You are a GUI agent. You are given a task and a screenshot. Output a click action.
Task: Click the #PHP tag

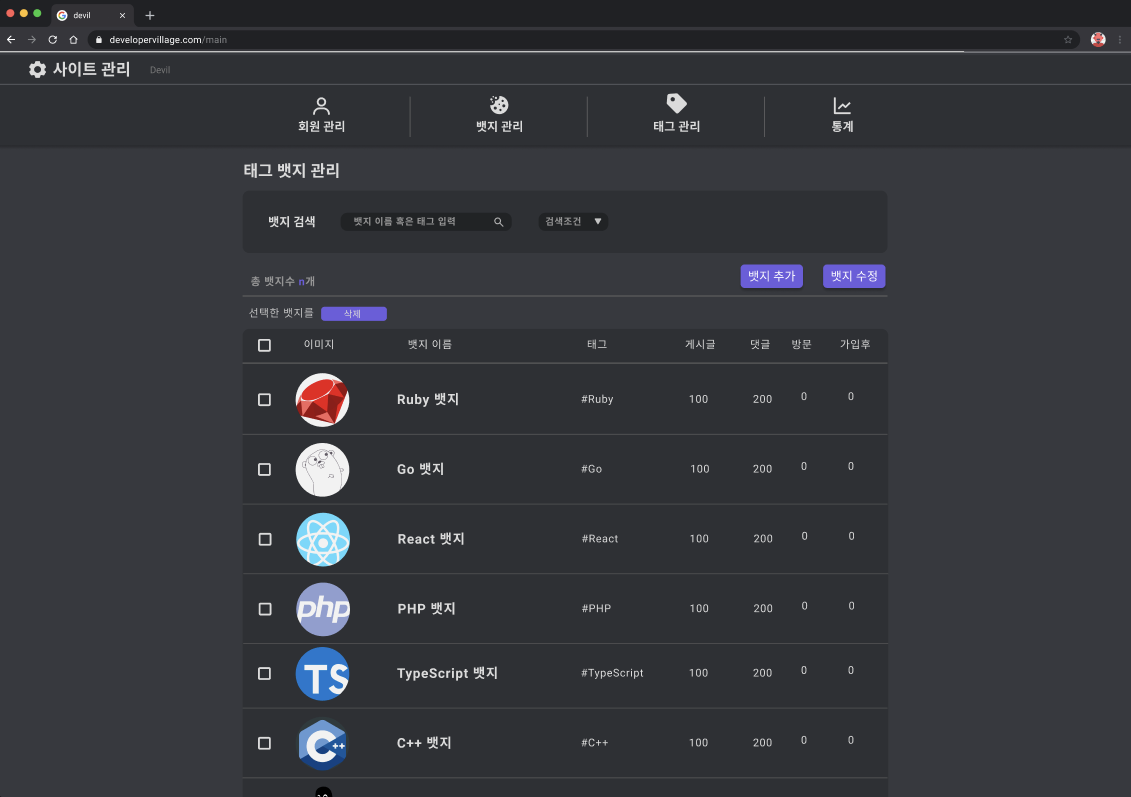click(597, 609)
